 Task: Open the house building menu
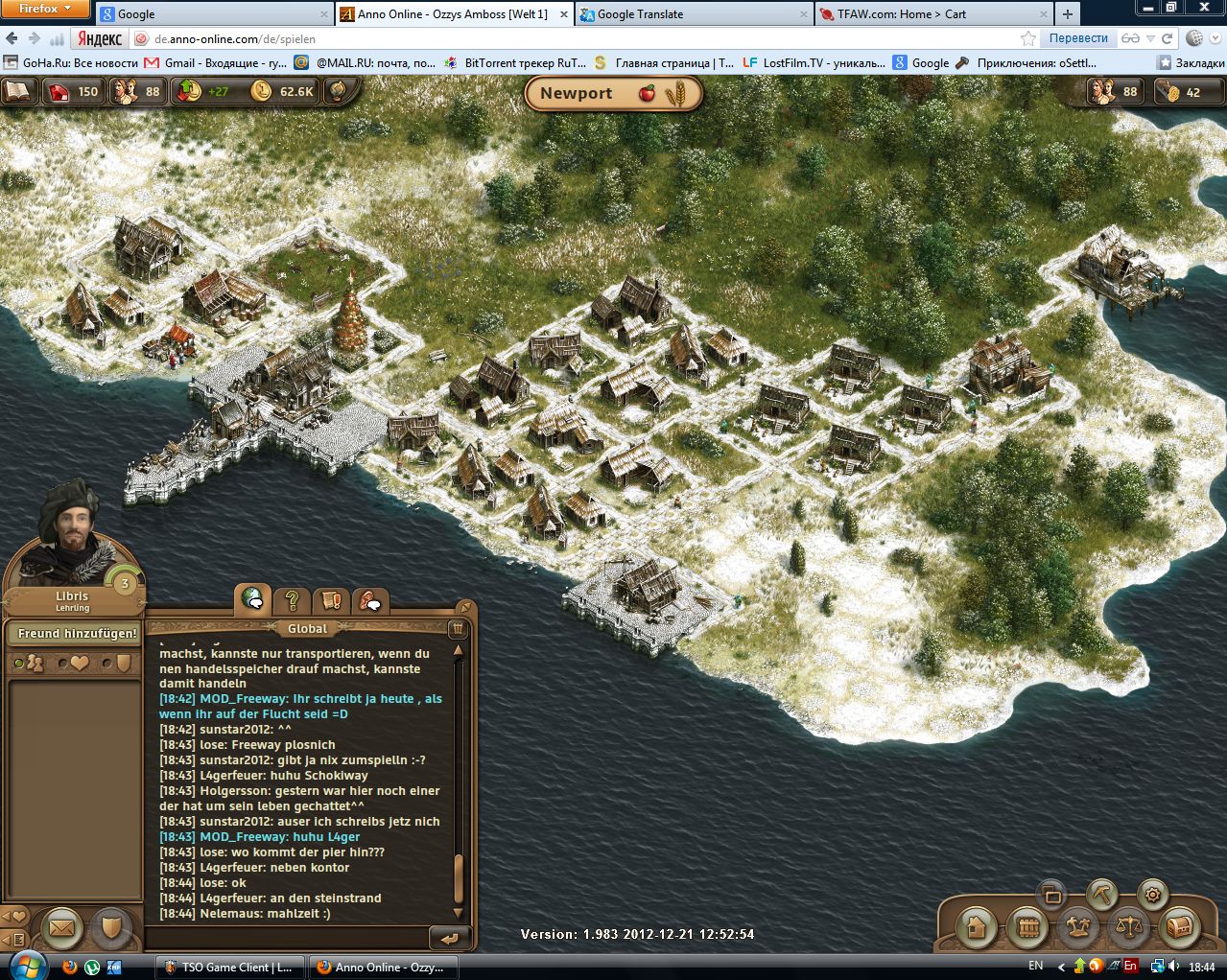pyautogui.click(x=977, y=926)
